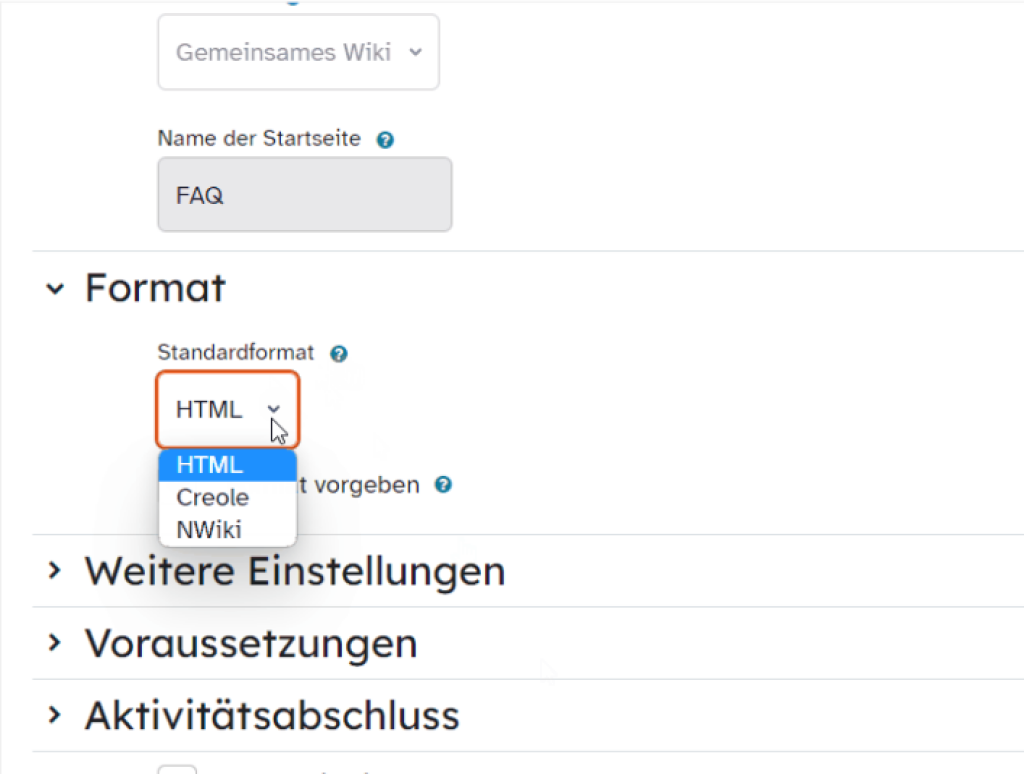Expand the Voraussetzungen section
Image resolution: width=1024 pixels, height=774 pixels.
click(55, 644)
